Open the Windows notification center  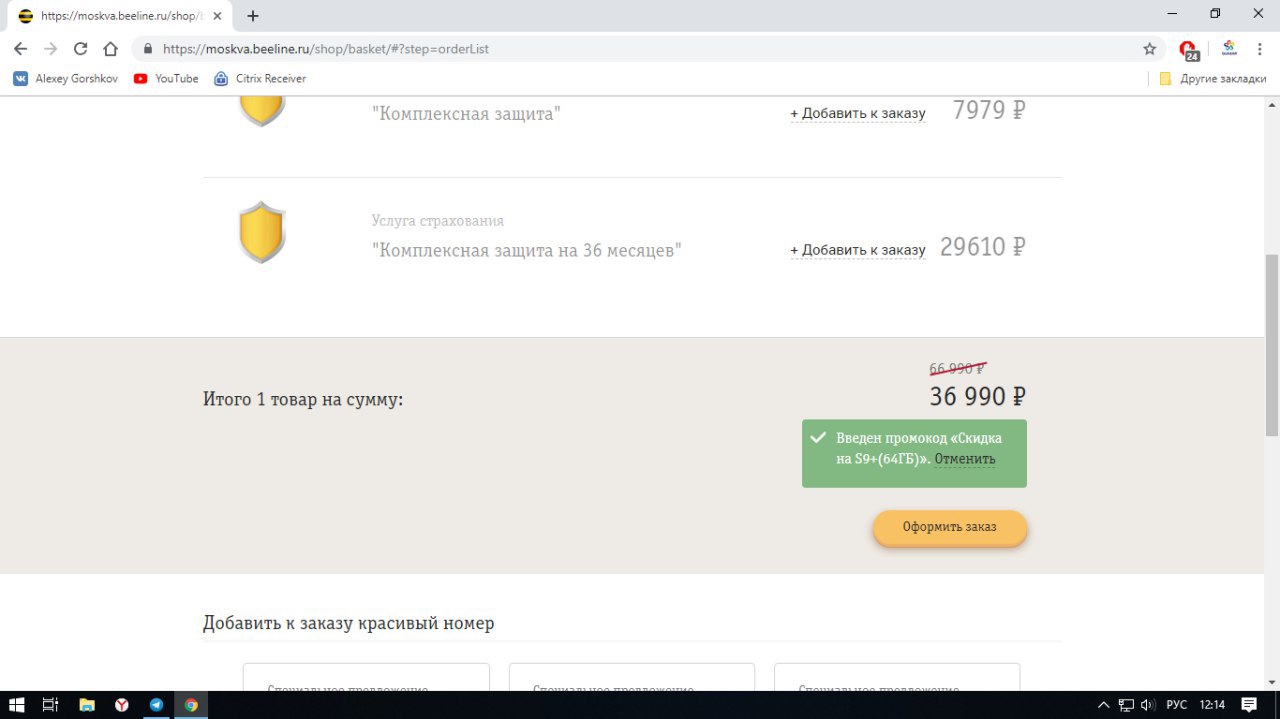[1249, 704]
